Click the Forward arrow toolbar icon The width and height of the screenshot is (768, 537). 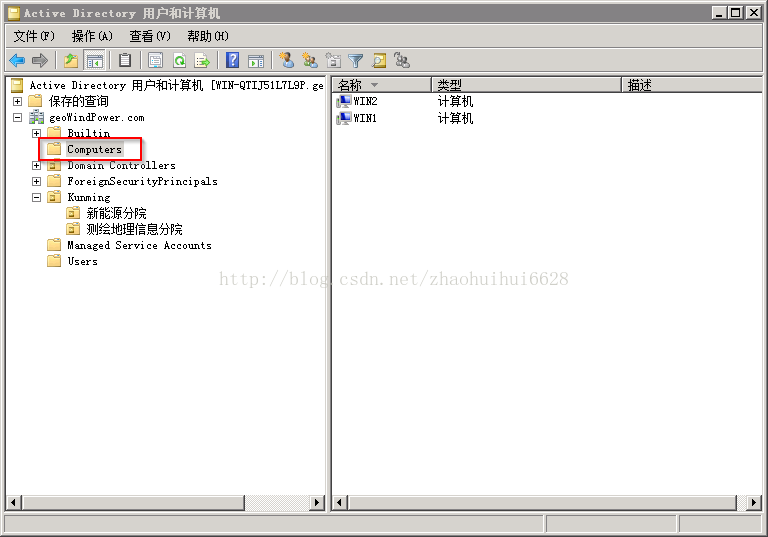tap(40, 61)
